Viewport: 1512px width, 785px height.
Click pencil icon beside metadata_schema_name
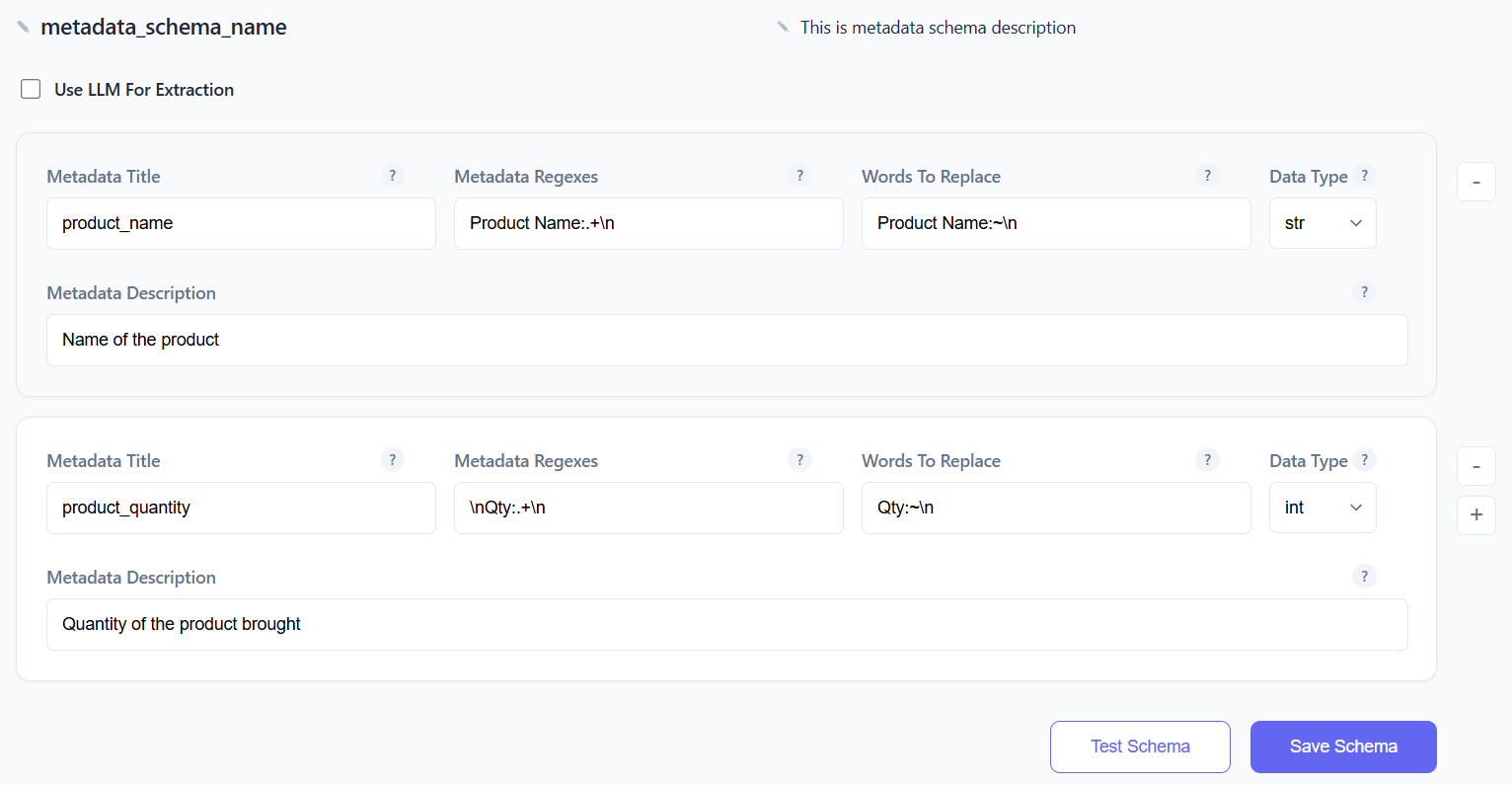coord(23,27)
